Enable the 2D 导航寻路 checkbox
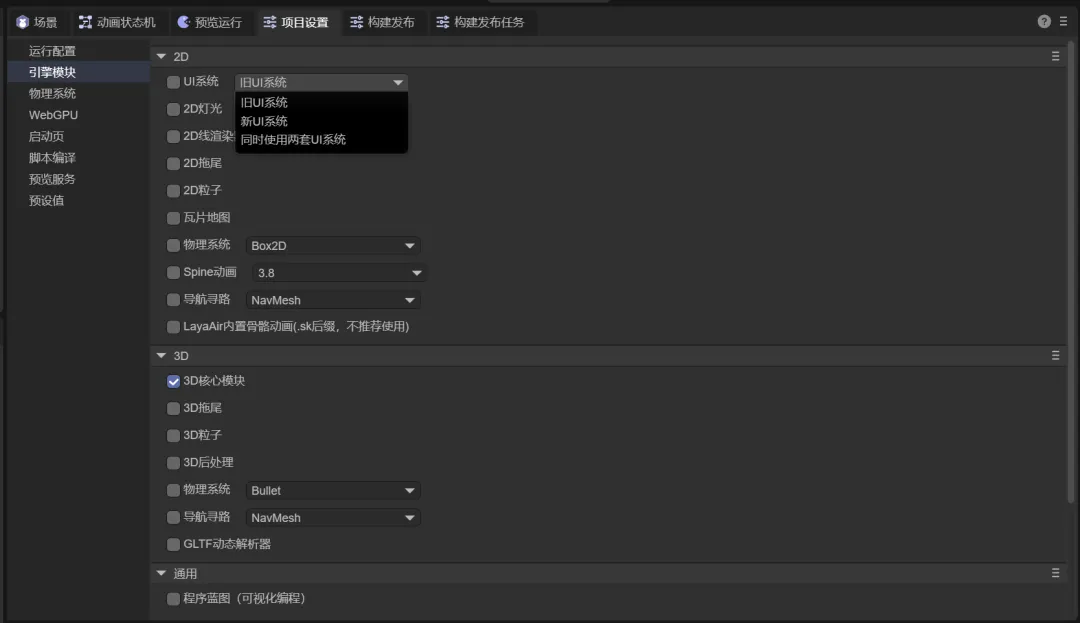 tap(174, 300)
